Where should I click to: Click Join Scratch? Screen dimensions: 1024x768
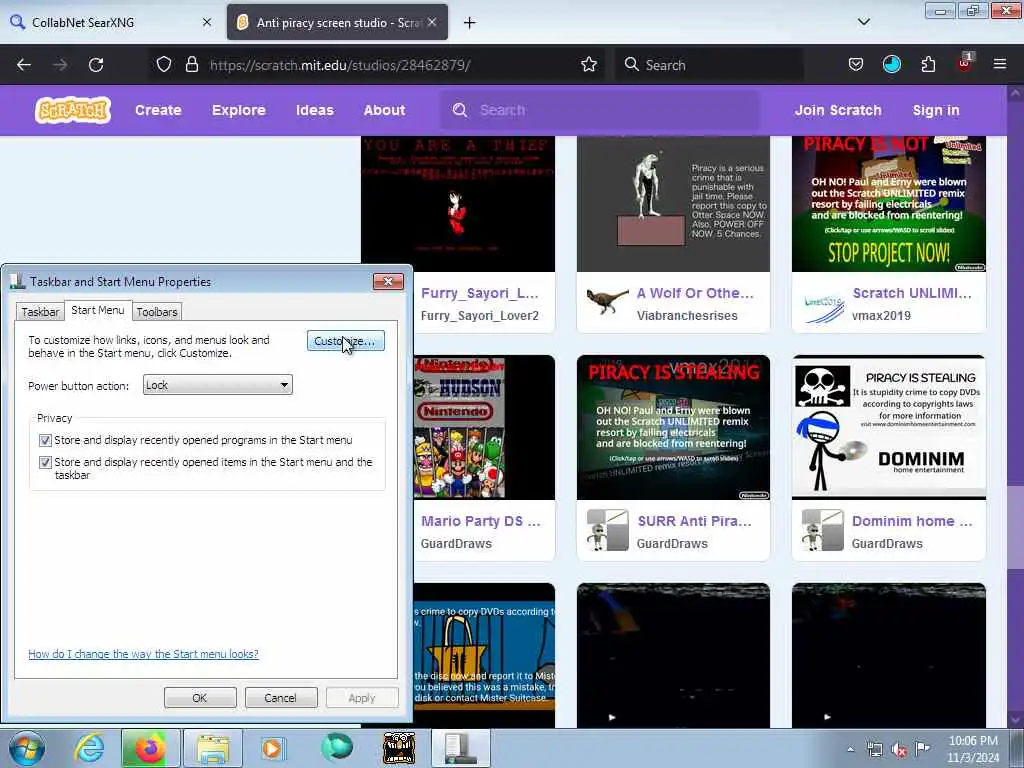(838, 110)
